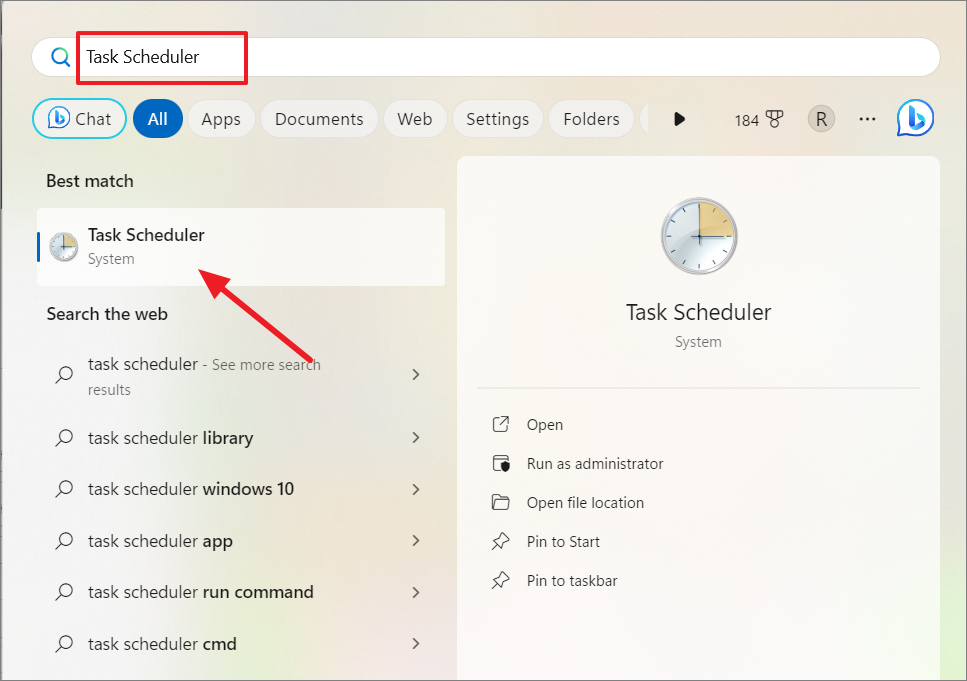Click the Open file location folder icon
This screenshot has width=967, height=681.
[x=501, y=502]
